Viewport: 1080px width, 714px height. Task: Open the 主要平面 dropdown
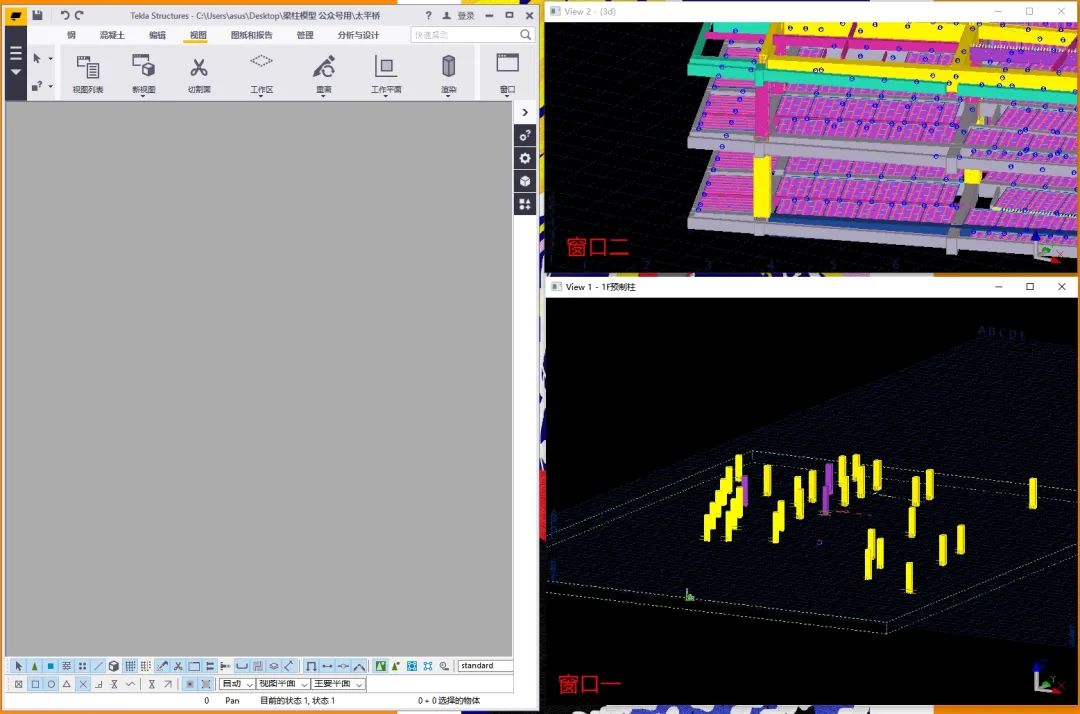pyautogui.click(x=338, y=684)
